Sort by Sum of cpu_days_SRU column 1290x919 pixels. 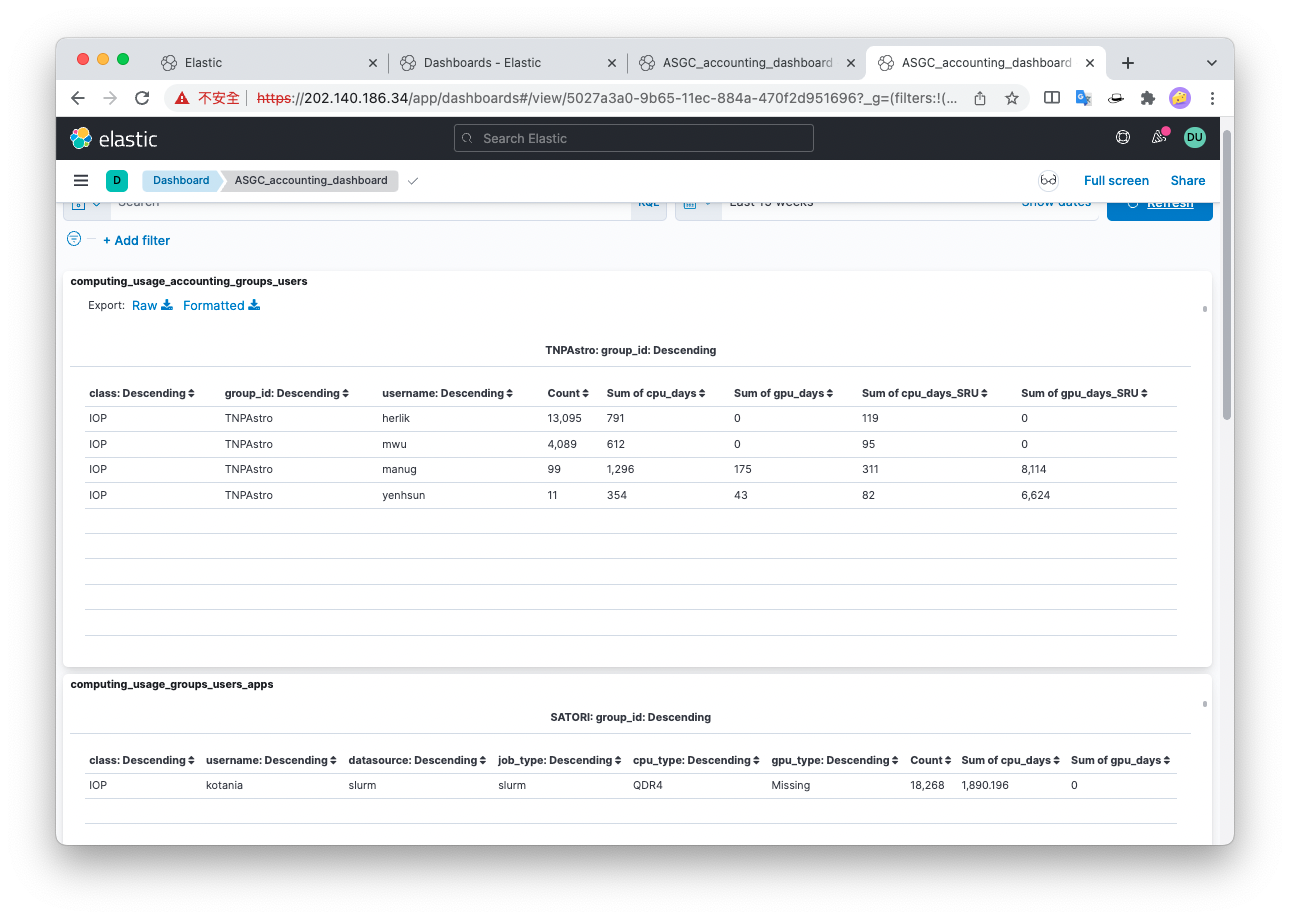pyautogui.click(x=925, y=393)
